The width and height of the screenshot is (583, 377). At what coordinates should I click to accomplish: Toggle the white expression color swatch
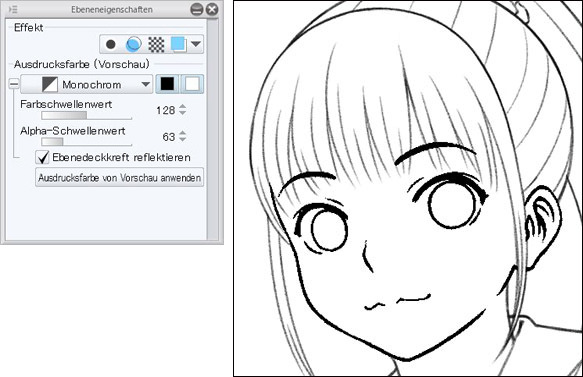(x=192, y=84)
